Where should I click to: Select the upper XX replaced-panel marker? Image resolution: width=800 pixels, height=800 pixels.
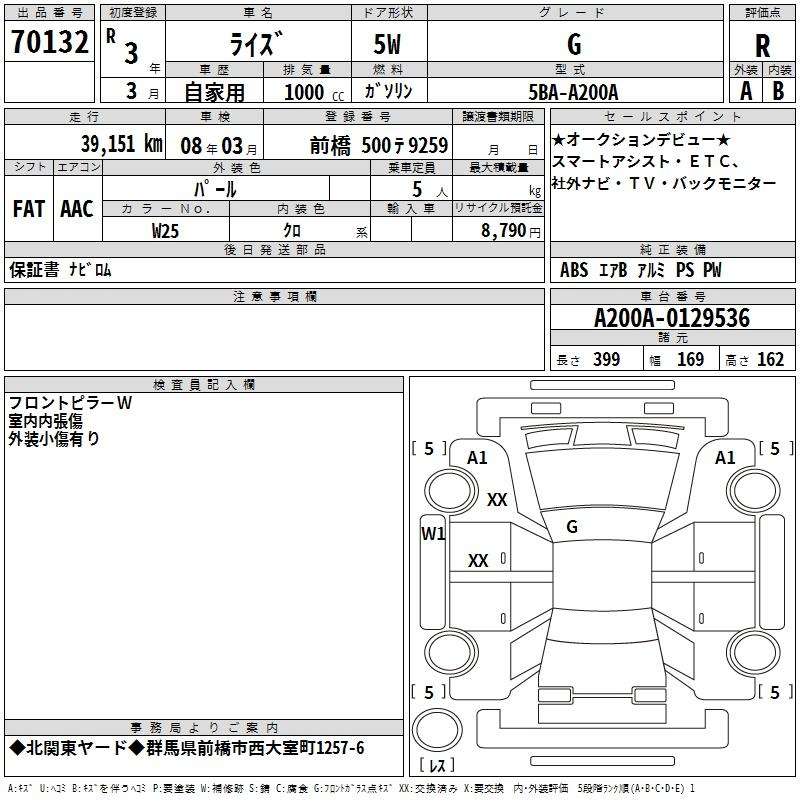tap(497, 500)
